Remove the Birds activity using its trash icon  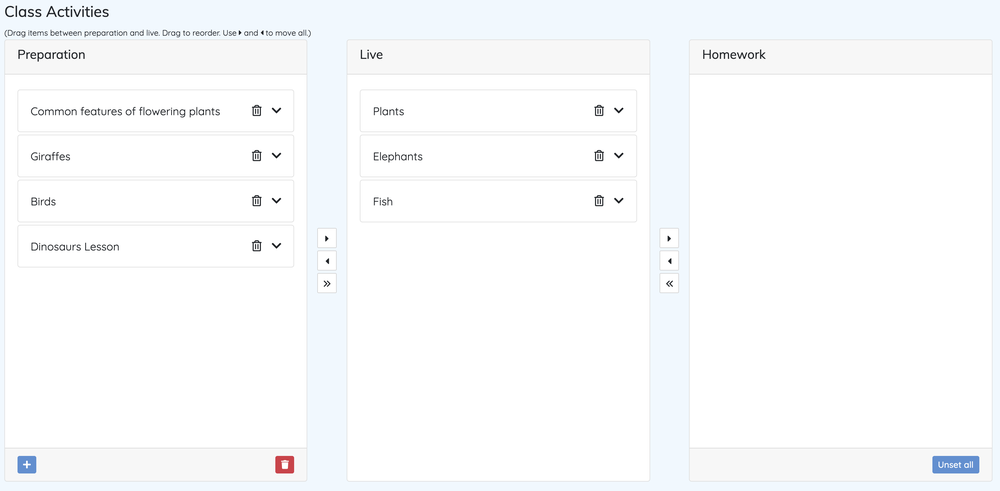pos(256,201)
